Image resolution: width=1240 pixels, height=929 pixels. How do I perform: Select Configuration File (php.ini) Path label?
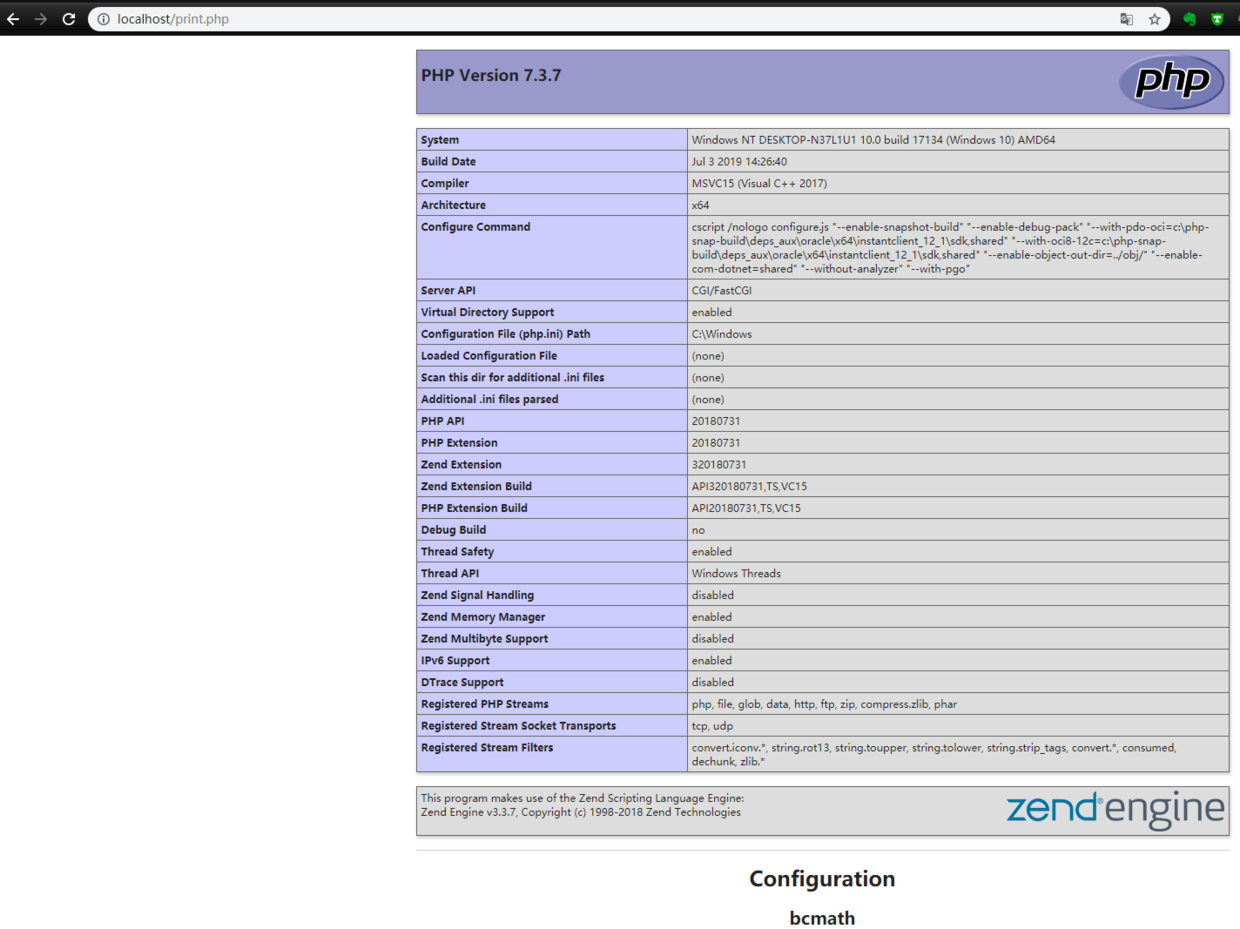pos(506,334)
